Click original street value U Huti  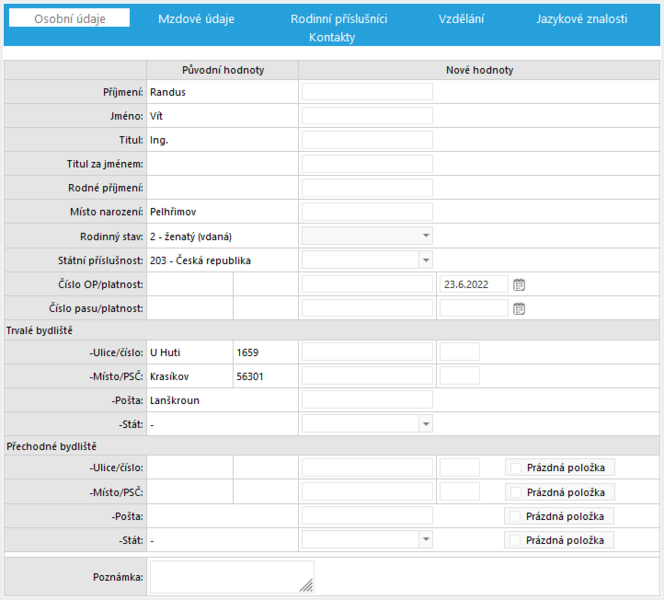click(x=165, y=352)
